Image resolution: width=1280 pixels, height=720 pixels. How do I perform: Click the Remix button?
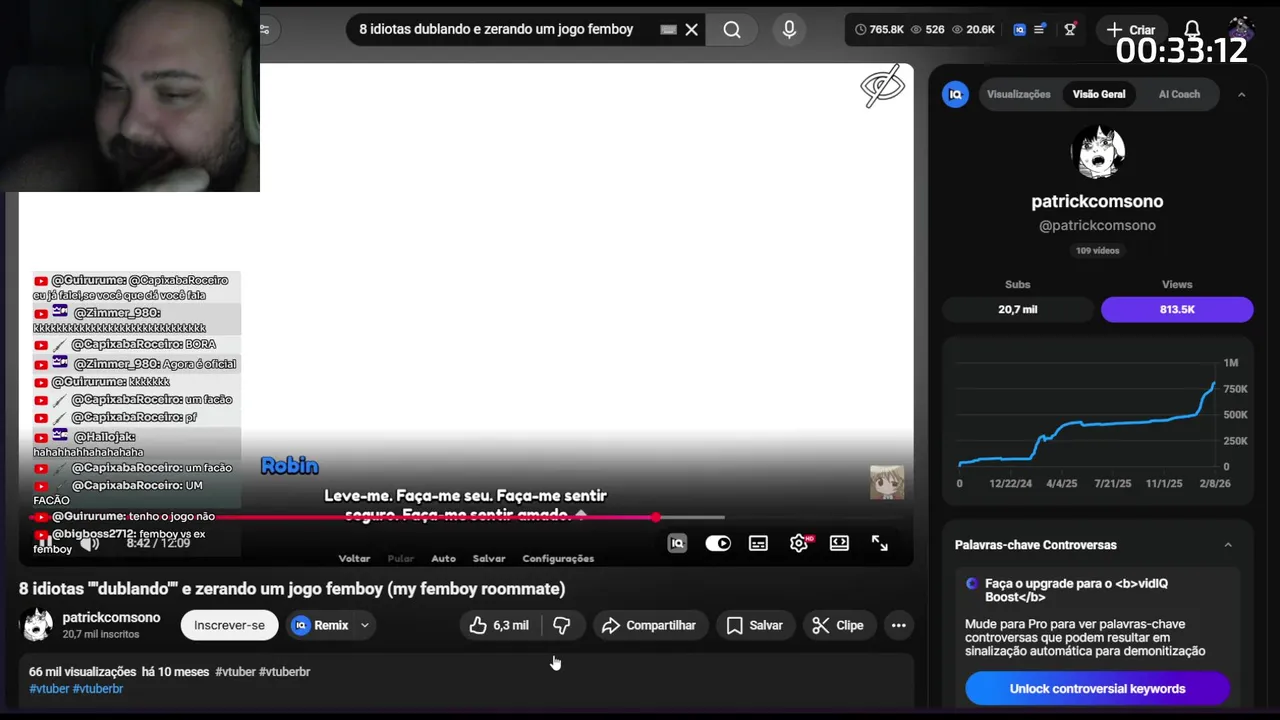click(x=320, y=625)
